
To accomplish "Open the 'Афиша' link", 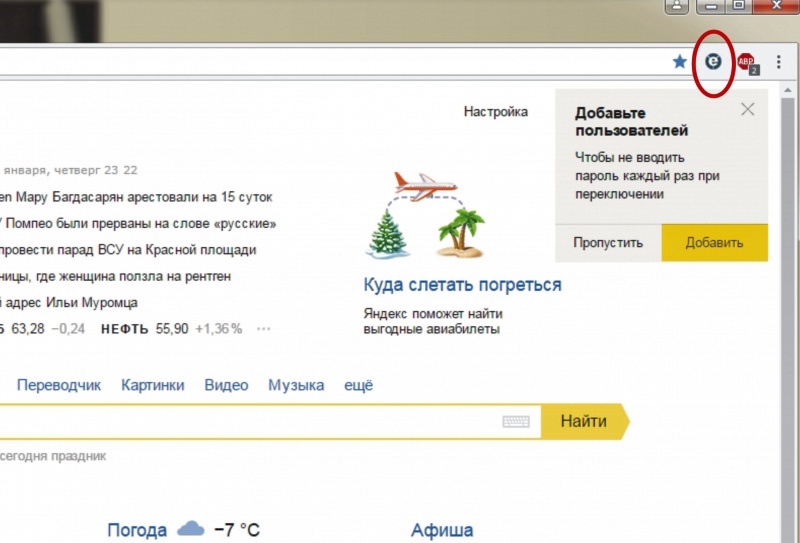I will pyautogui.click(x=442, y=530).
